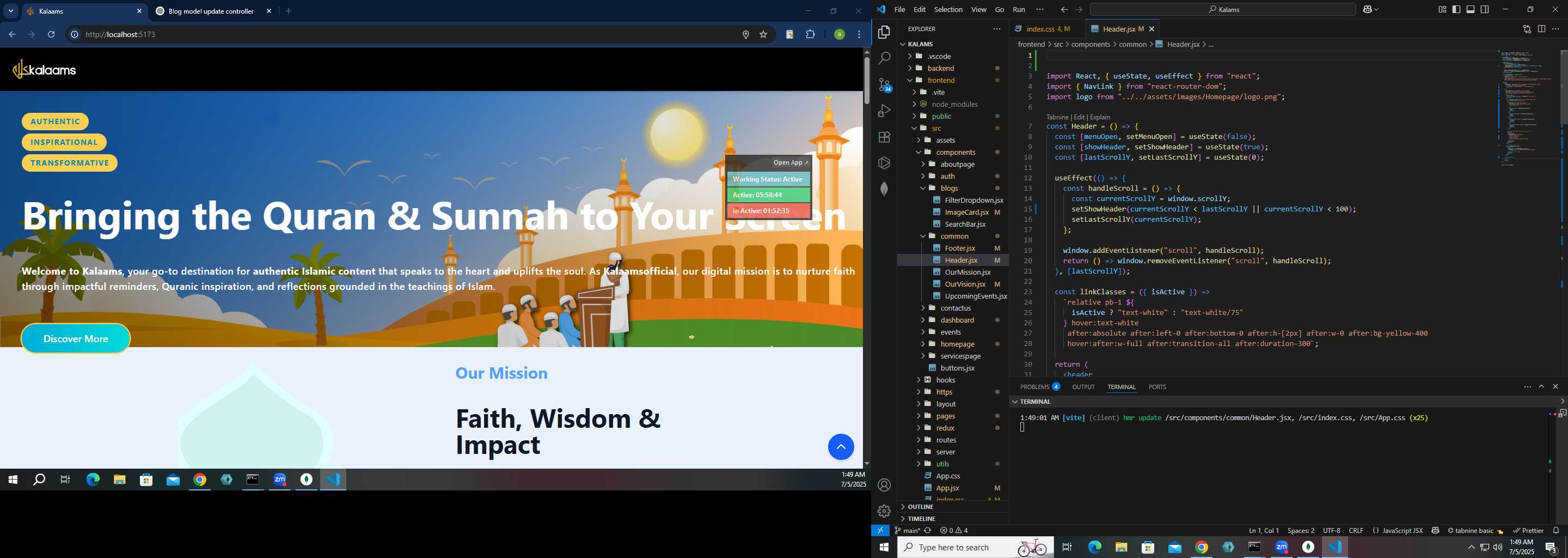This screenshot has width=1568, height=558.
Task: Go back using the VS Code navigation arrow
Action: [x=1063, y=9]
